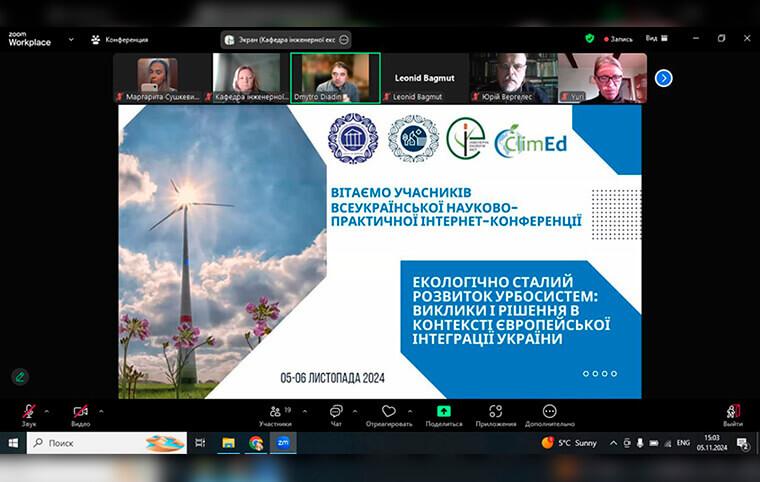Viewport: 760px width, 482px height.
Task: Select Dmytro Diadin video thumbnail
Action: [335, 78]
